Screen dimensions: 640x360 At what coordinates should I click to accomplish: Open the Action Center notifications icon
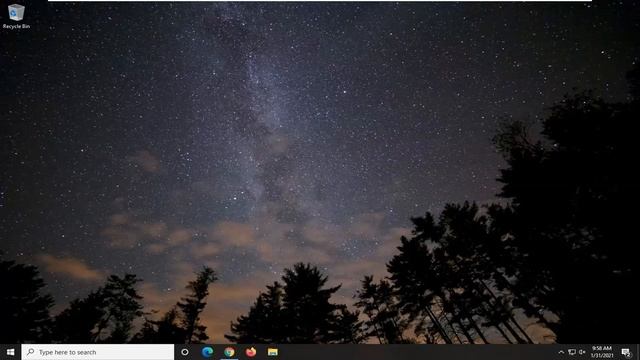(x=626, y=352)
